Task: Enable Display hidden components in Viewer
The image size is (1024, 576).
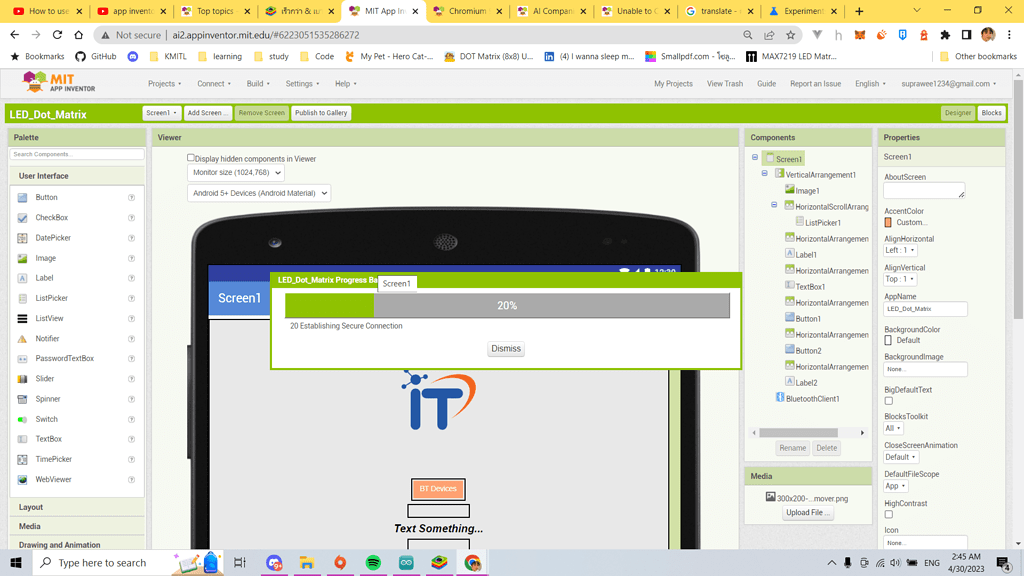Action: [189, 158]
